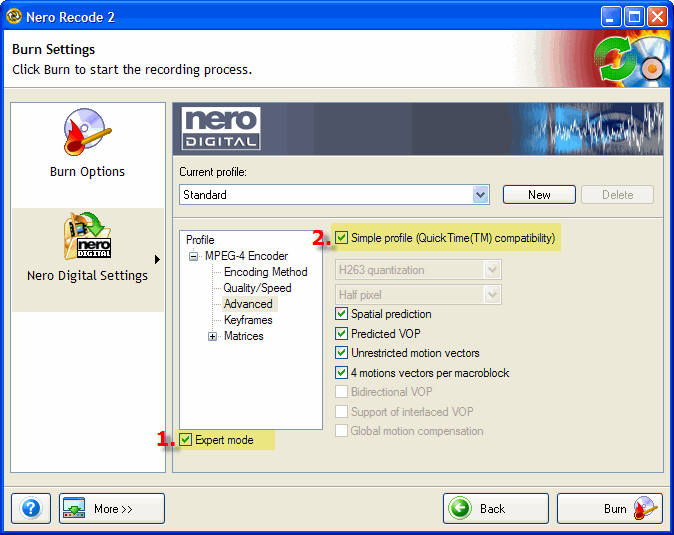Click the Nero Digital Settings label
This screenshot has width=674, height=535.
tap(87, 275)
